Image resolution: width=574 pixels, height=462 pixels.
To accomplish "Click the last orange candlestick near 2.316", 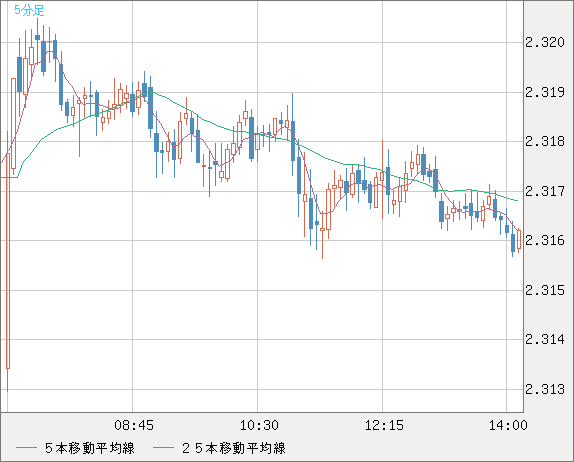I will 519,240.
